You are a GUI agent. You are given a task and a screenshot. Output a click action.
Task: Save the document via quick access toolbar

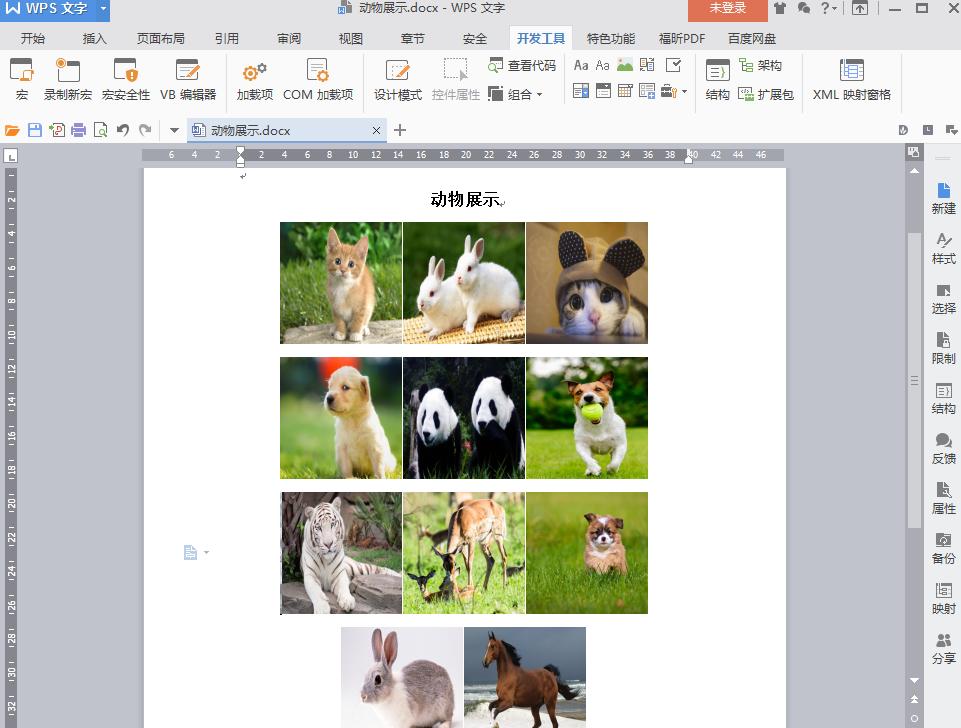(x=35, y=130)
